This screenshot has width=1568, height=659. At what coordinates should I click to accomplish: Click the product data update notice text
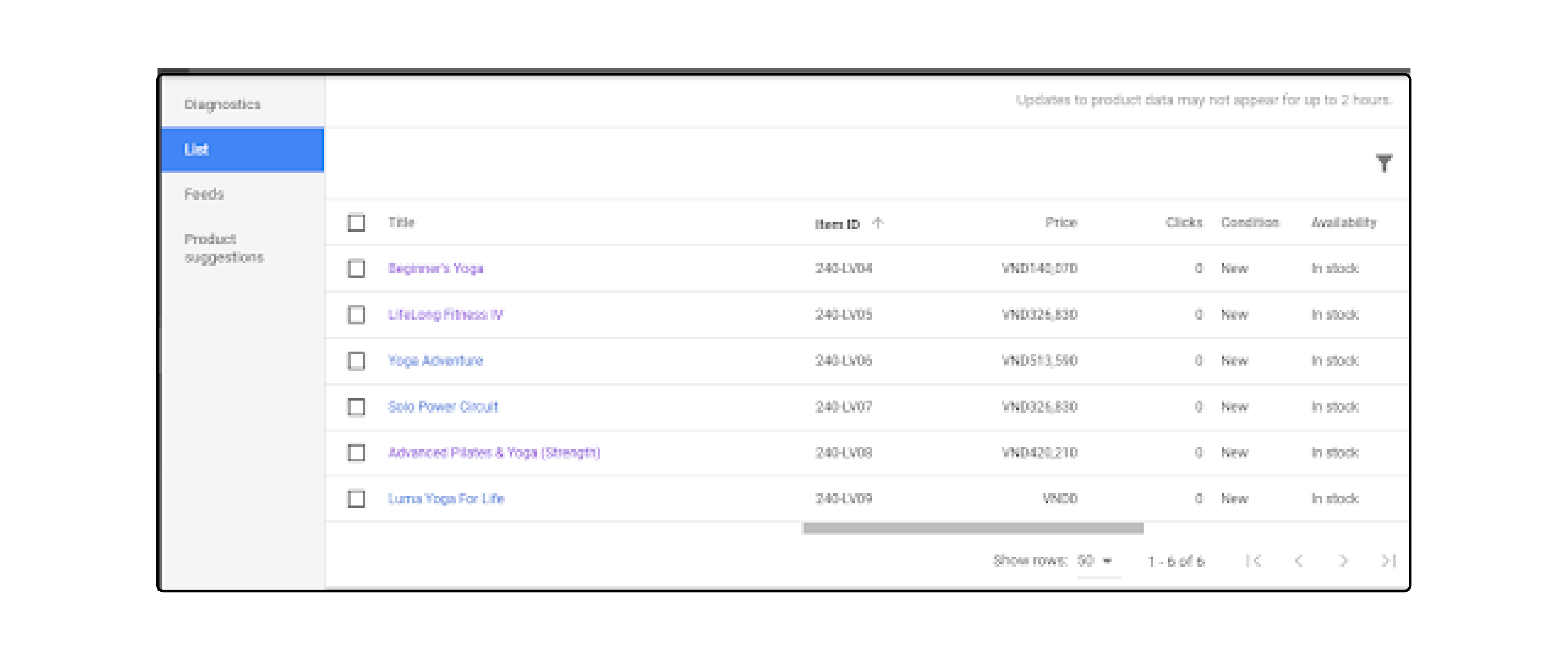1204,101
